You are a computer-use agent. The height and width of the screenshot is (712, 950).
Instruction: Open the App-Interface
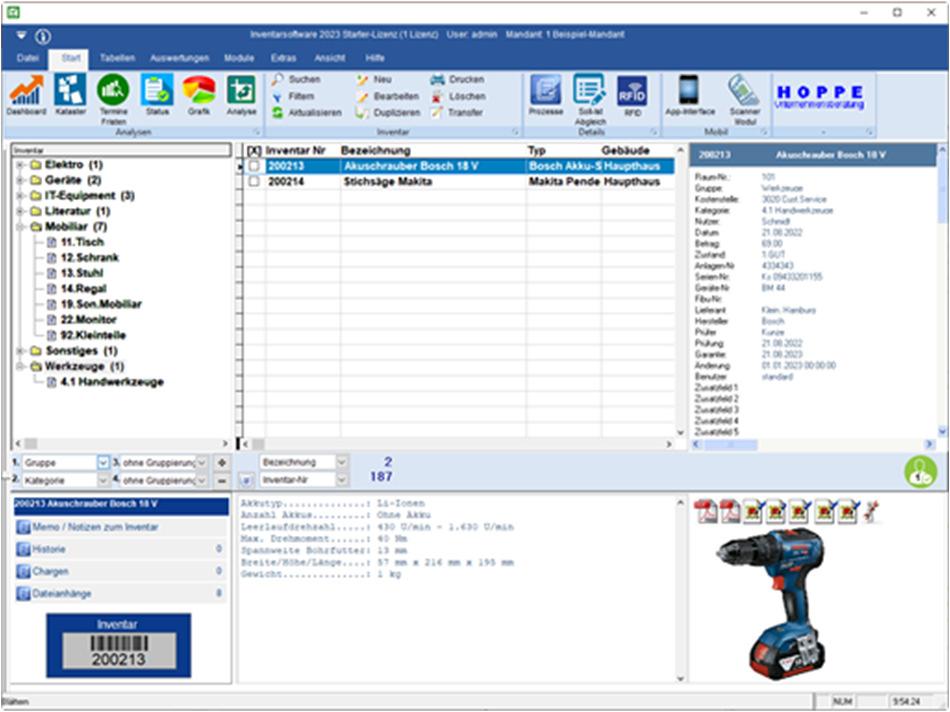pos(689,95)
